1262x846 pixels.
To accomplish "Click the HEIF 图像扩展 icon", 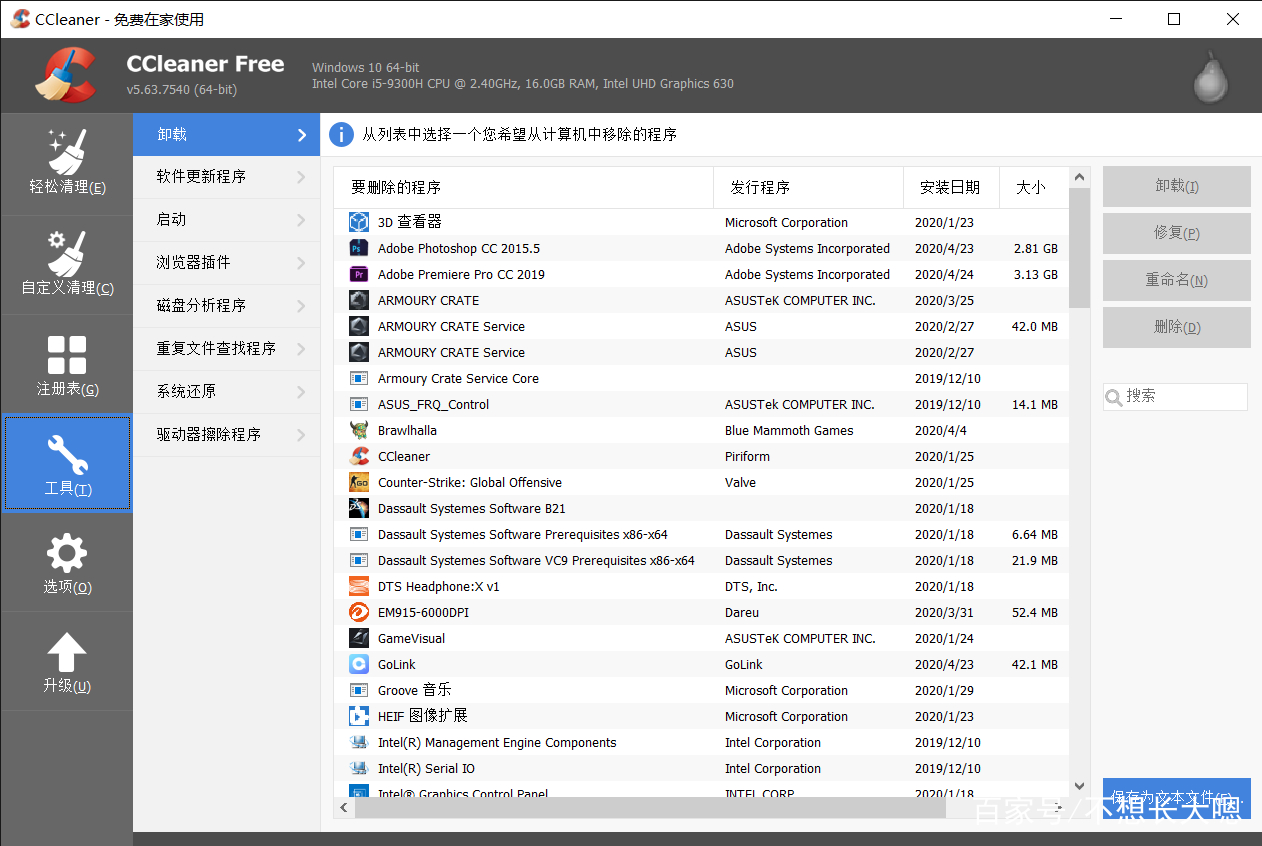I will point(359,716).
